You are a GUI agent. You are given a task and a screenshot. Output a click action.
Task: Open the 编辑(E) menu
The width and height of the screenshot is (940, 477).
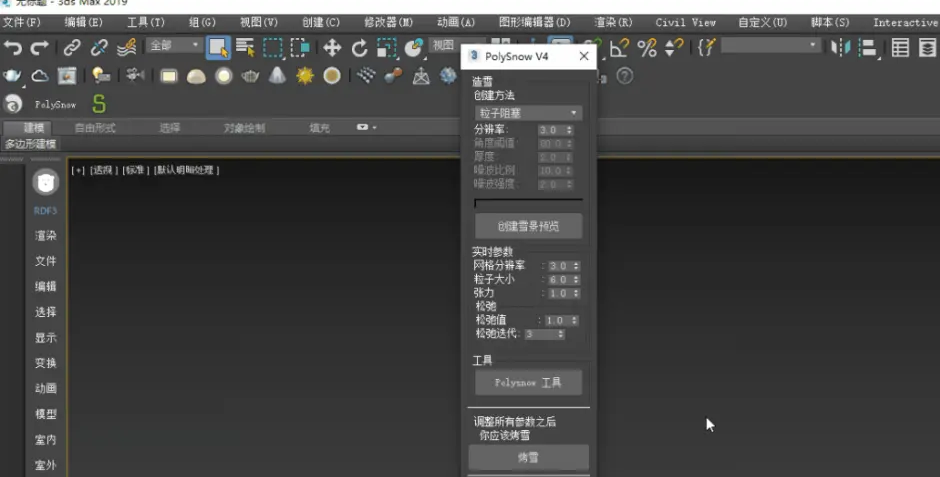(84, 22)
